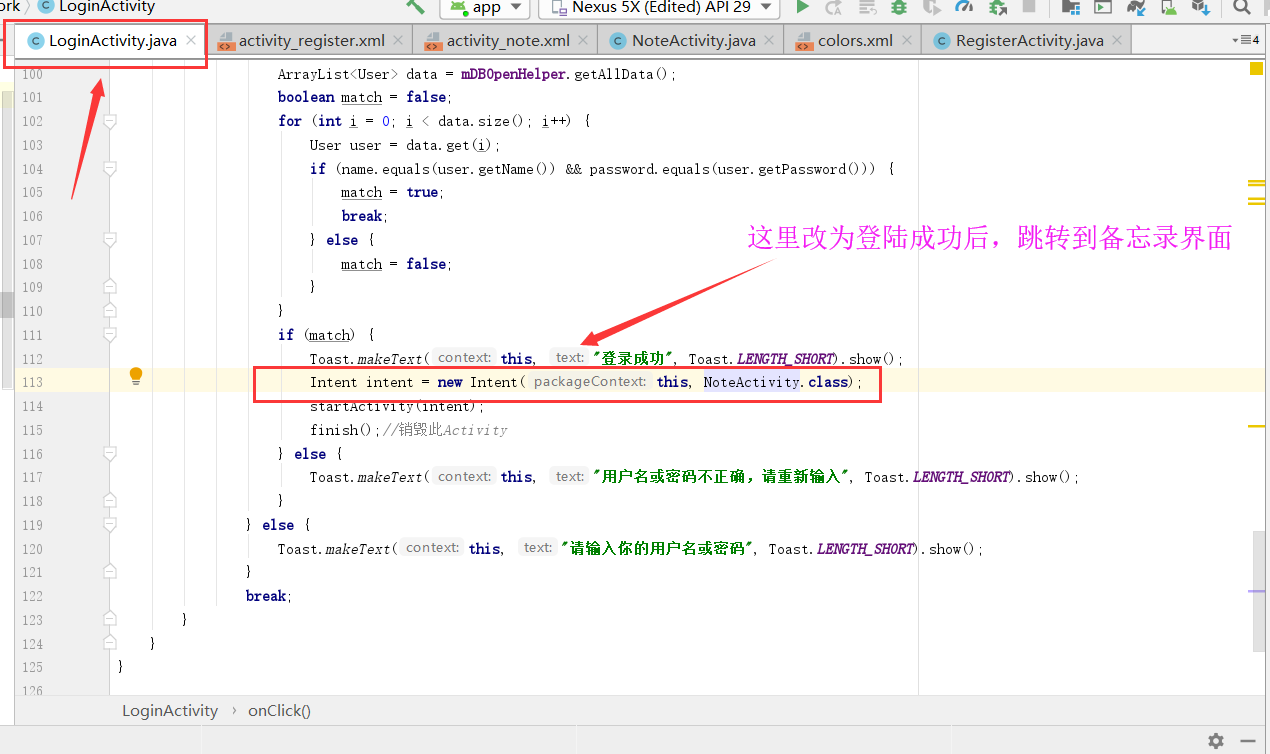Click the Apply Changes and Restart Activity icon
Viewport: 1270px width, 754px height.
click(833, 7)
